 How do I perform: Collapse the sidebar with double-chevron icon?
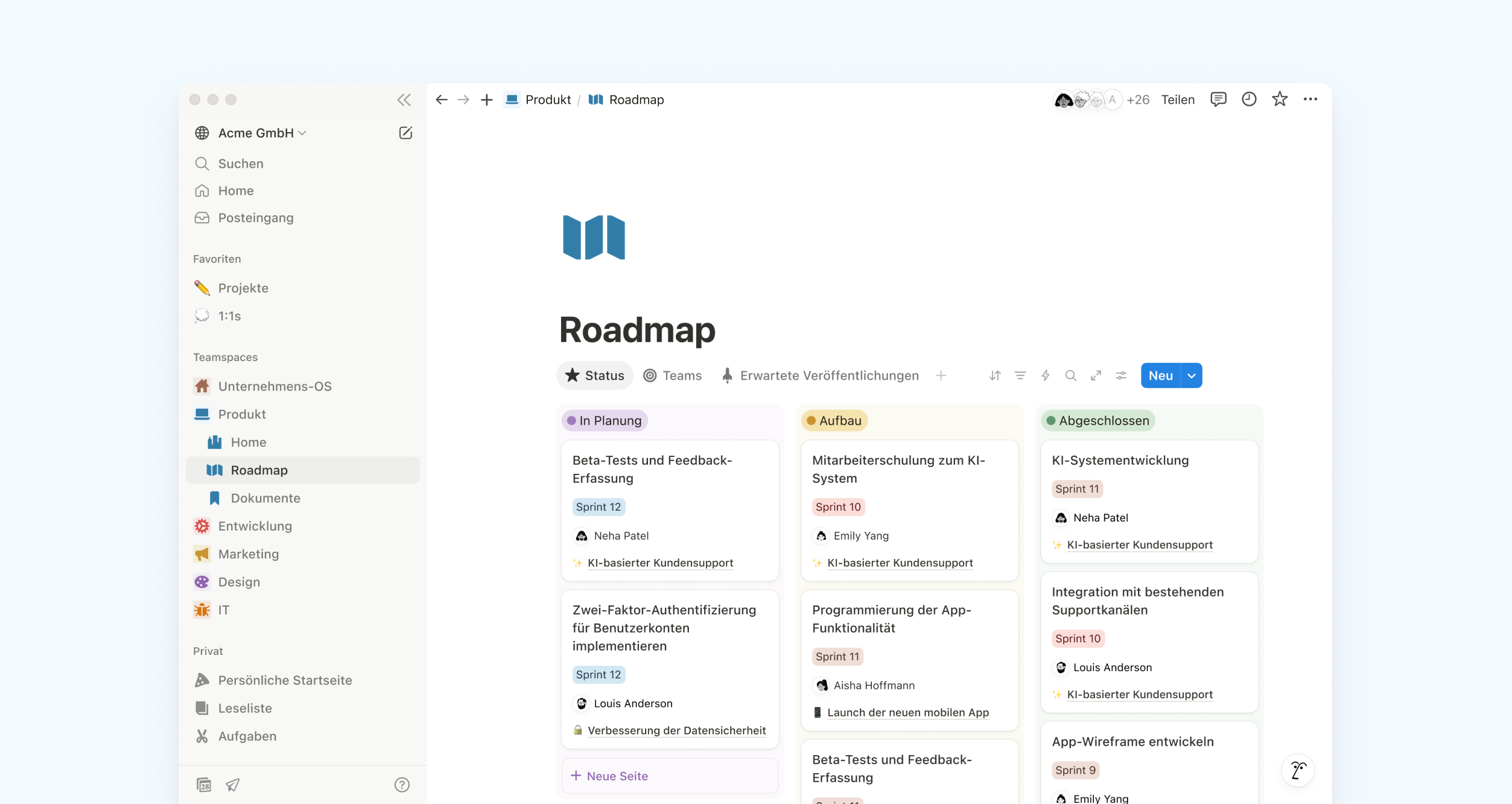(x=404, y=100)
